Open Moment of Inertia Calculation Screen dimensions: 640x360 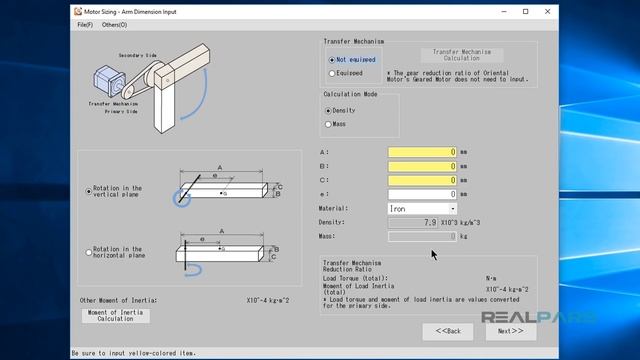tap(116, 316)
